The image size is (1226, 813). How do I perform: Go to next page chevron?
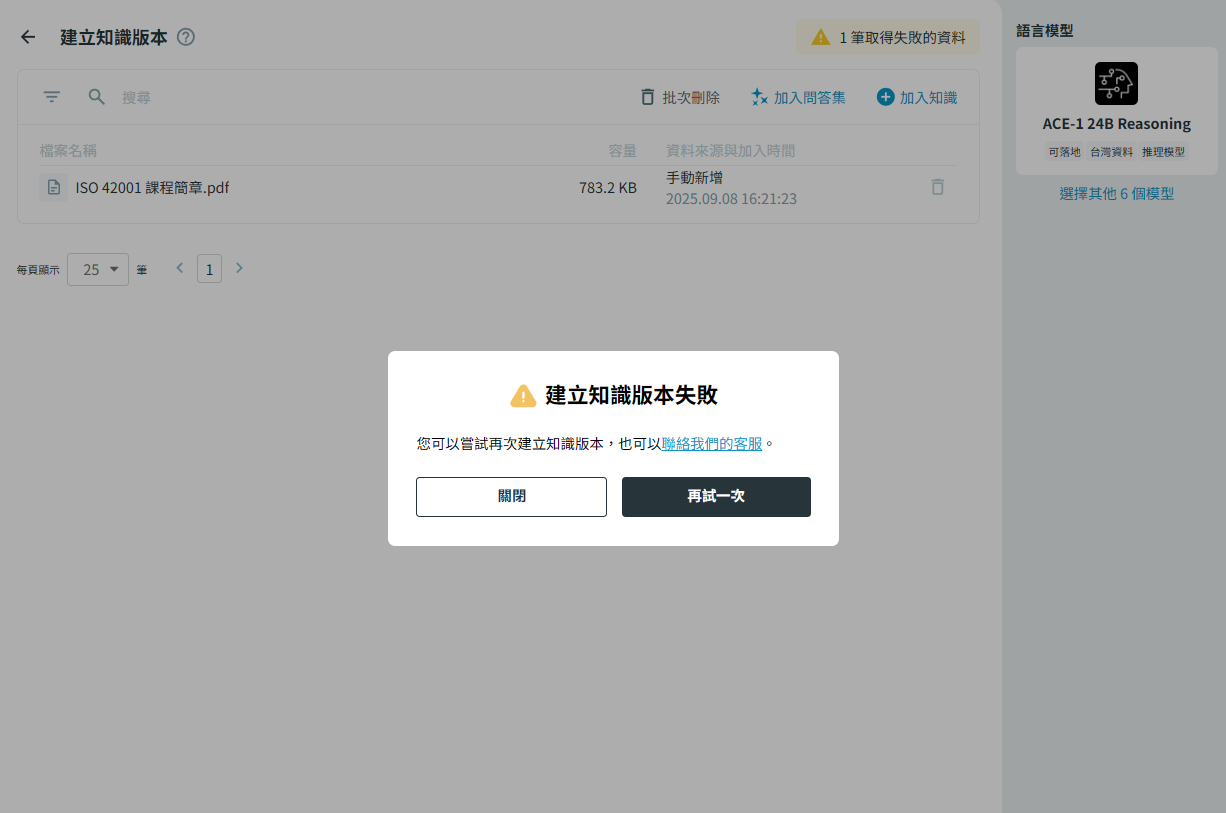(x=239, y=268)
